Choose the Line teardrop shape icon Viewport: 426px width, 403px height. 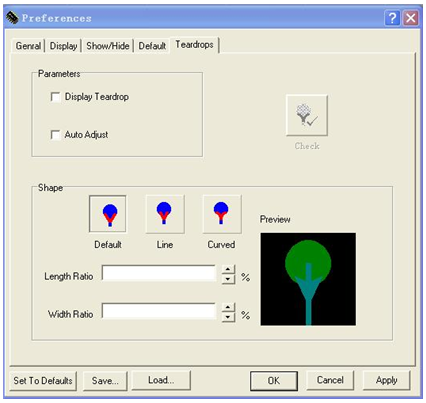[x=165, y=214]
